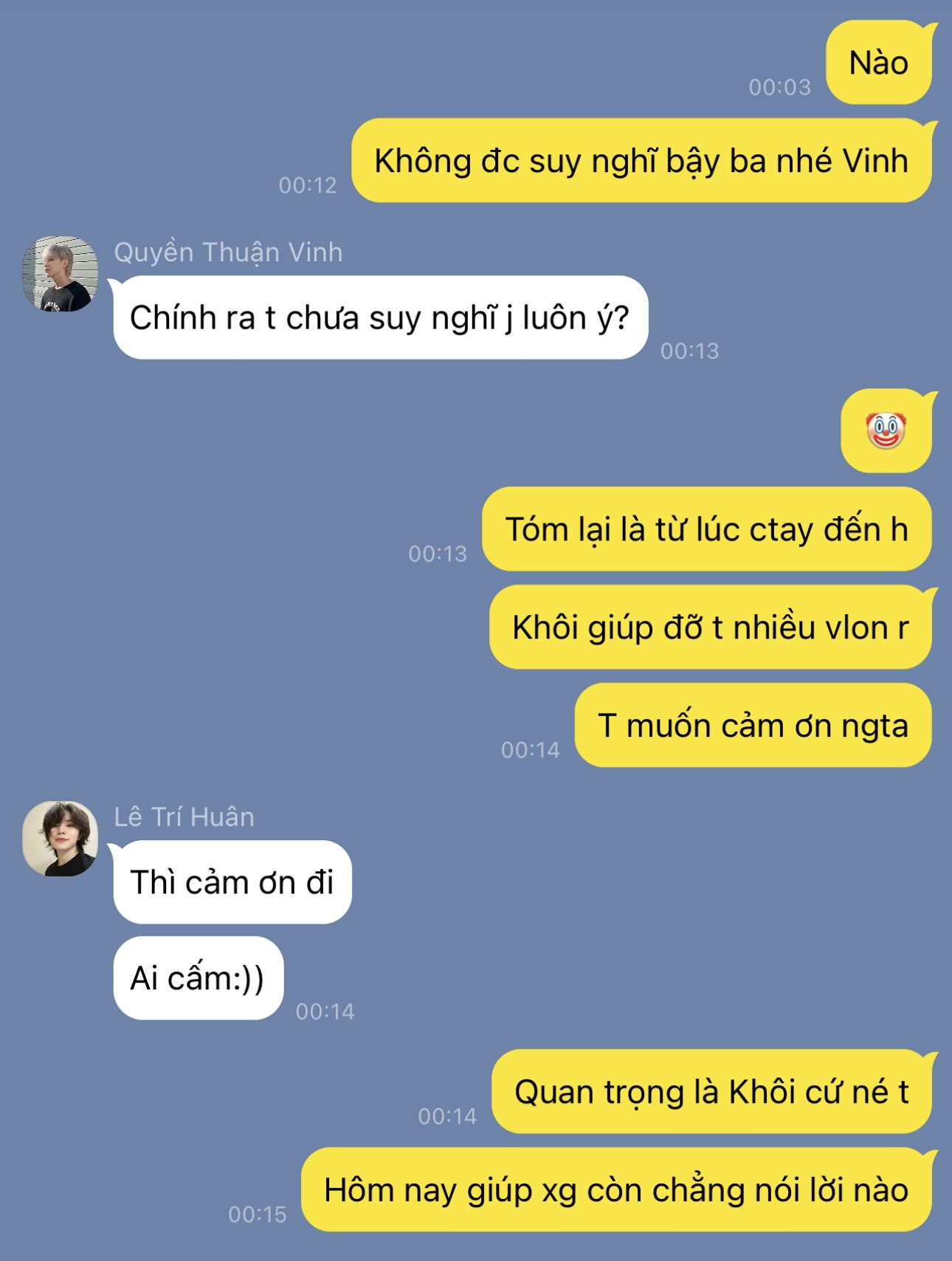The image size is (952, 1261).
Task: Tap the 'T muốn cảm ơn ngta' message
Action: 753,725
